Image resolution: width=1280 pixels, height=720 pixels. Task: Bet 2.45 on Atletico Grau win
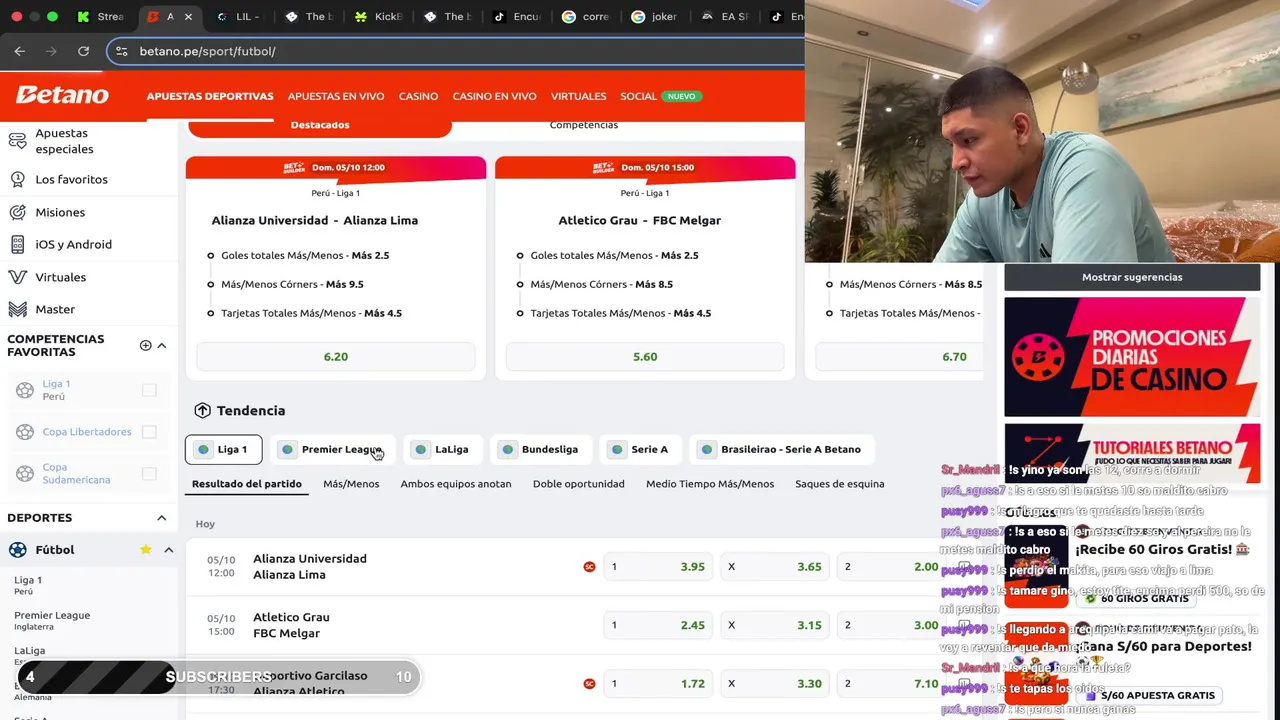point(660,625)
